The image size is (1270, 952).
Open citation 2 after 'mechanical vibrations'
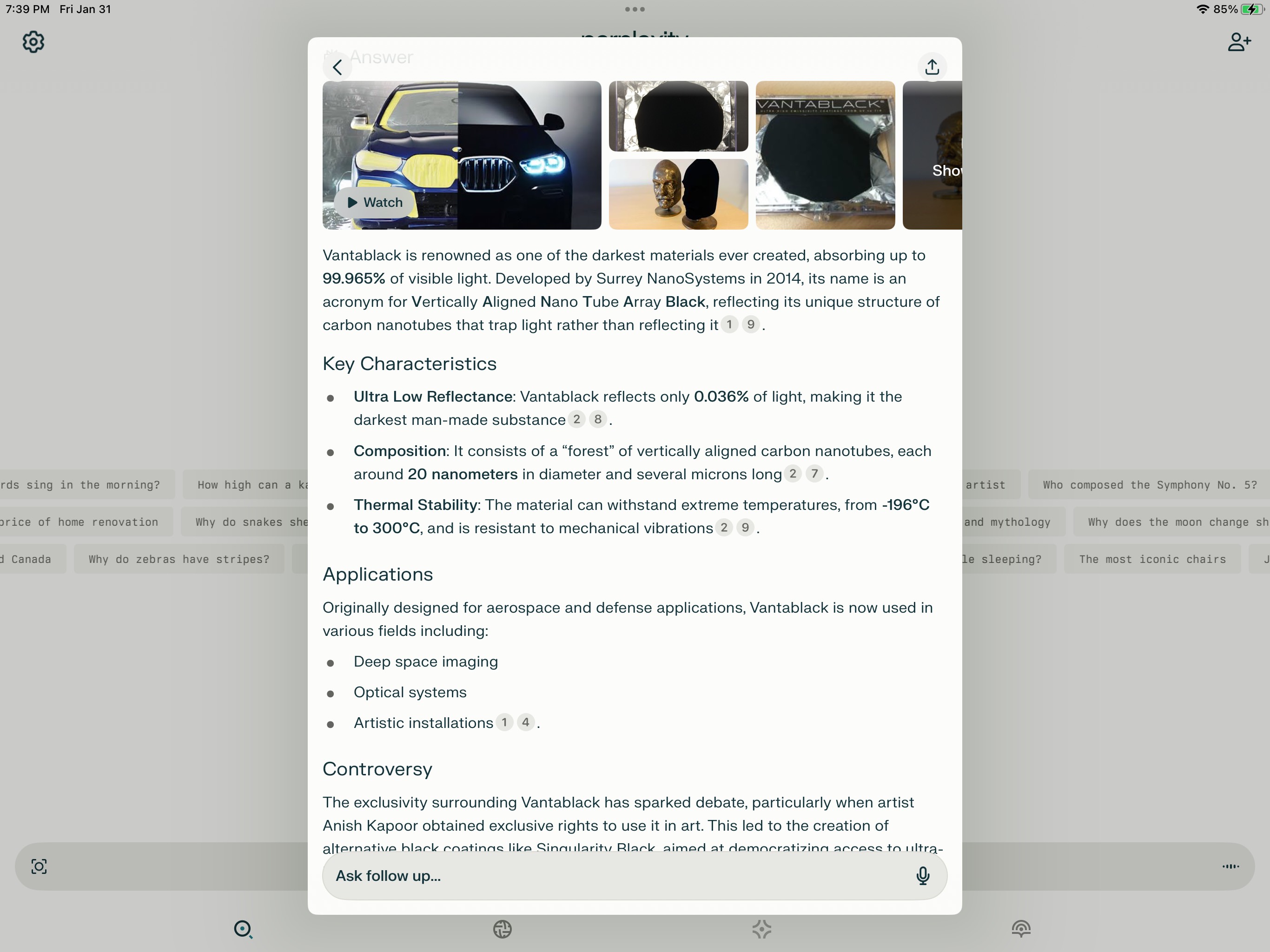pos(724,527)
